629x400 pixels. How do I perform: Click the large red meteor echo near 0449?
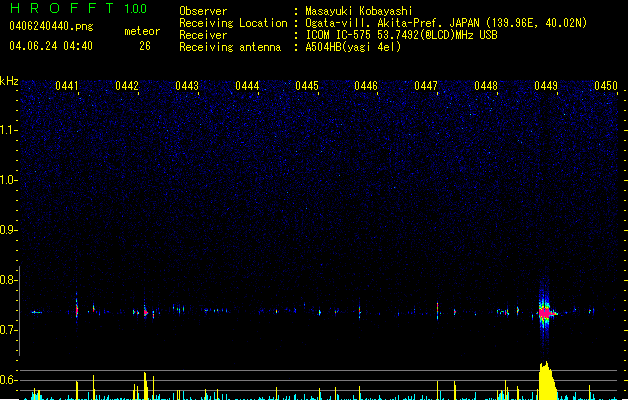click(x=545, y=313)
